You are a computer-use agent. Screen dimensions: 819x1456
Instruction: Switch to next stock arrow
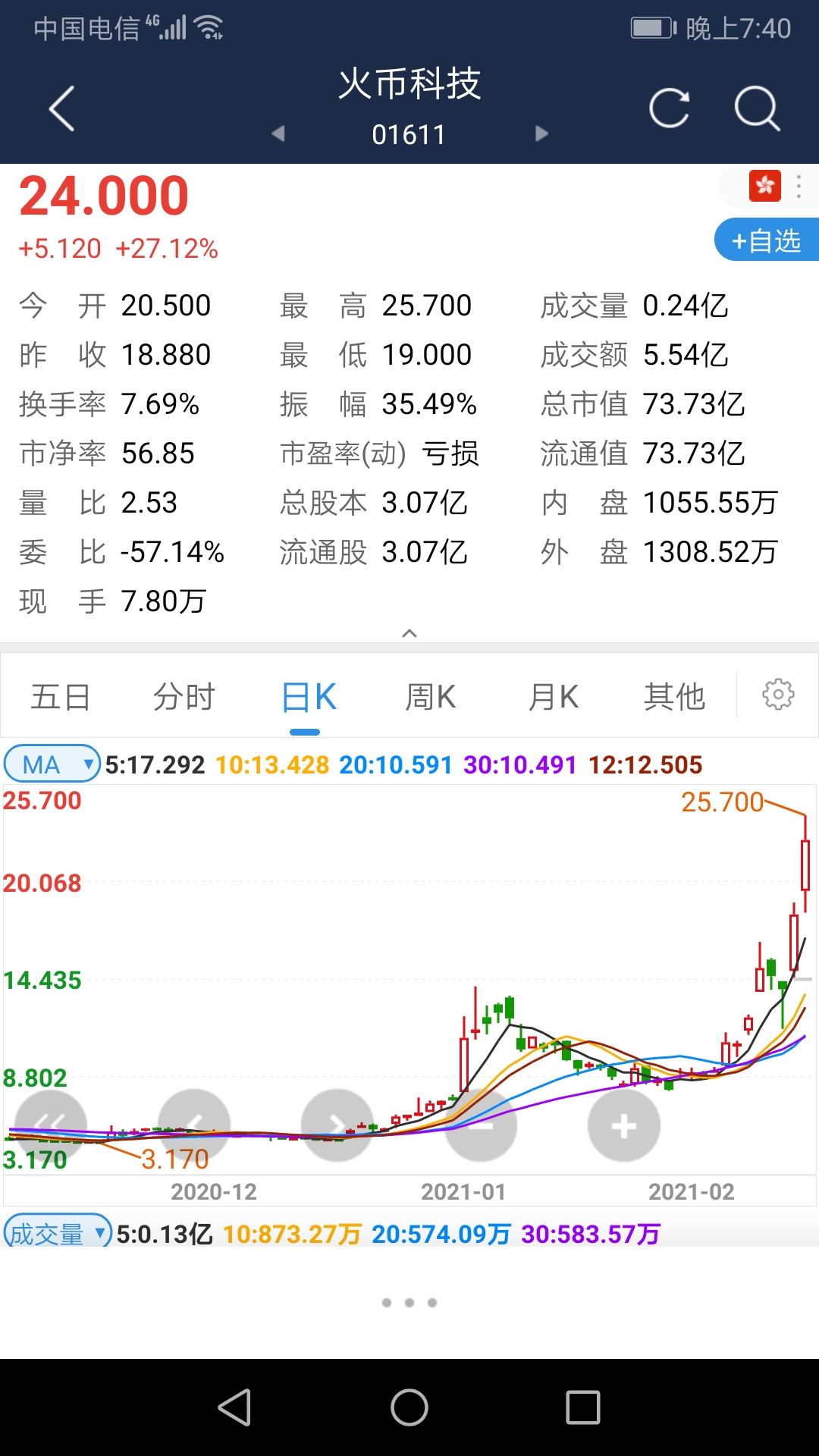pyautogui.click(x=541, y=133)
